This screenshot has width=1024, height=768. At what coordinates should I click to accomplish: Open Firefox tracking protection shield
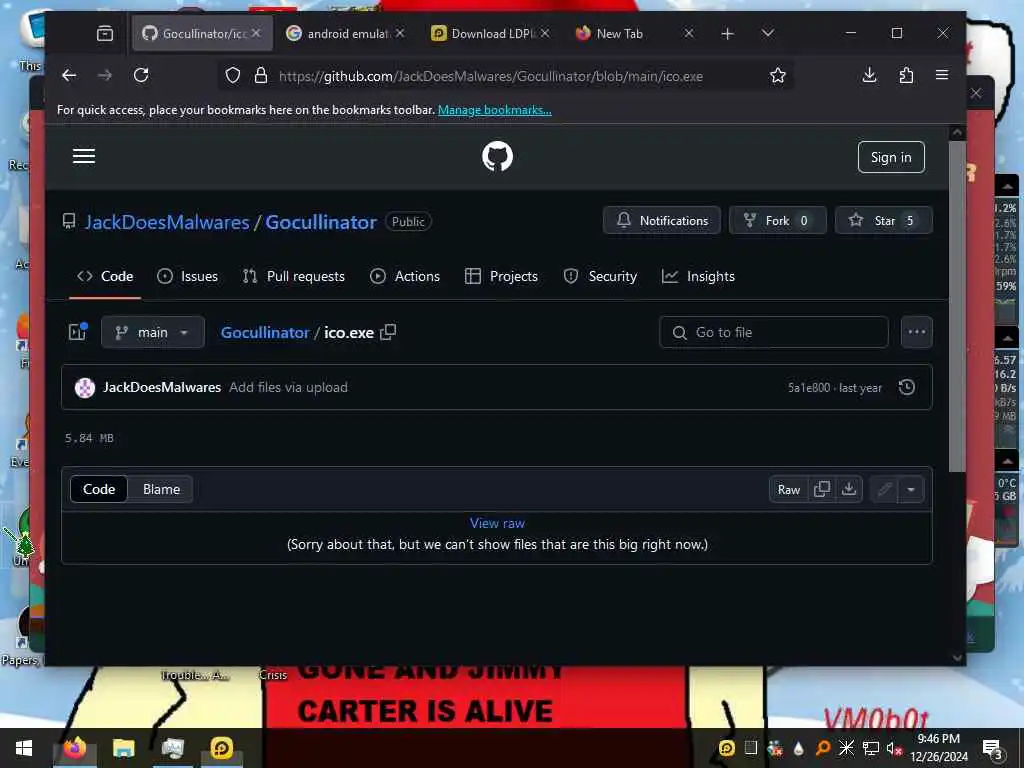(x=232, y=76)
